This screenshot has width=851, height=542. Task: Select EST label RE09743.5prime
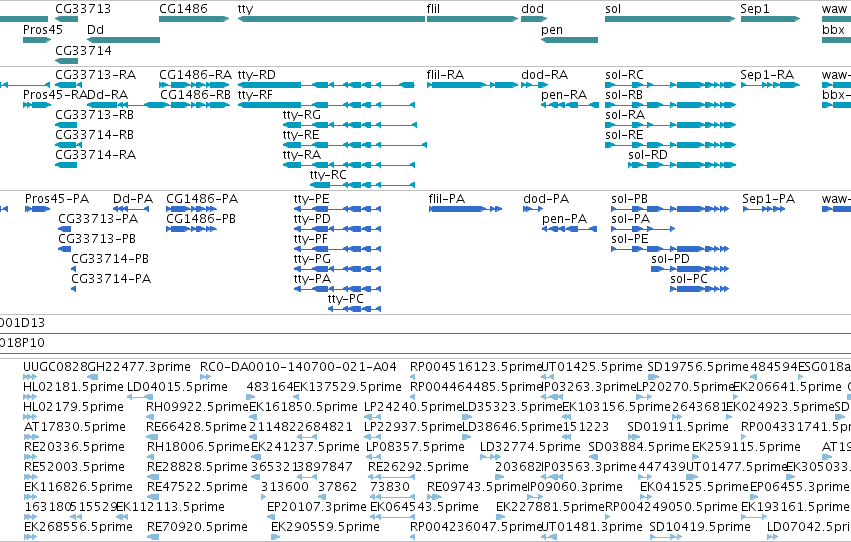477,487
